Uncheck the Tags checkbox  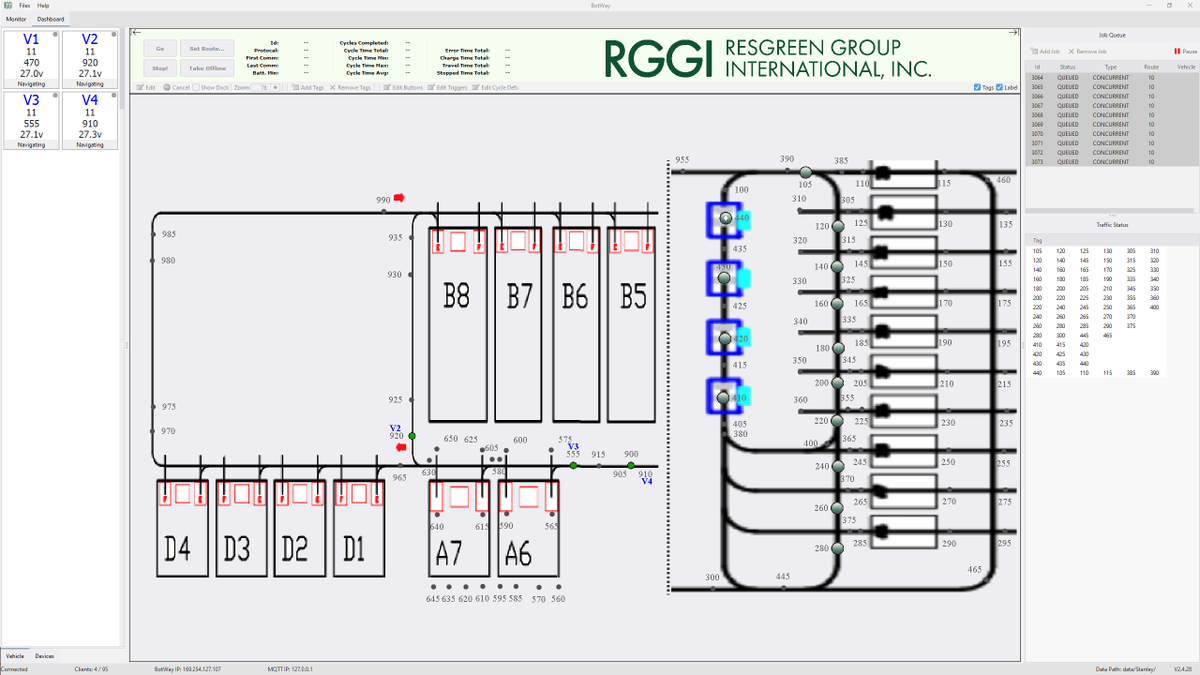(977, 88)
